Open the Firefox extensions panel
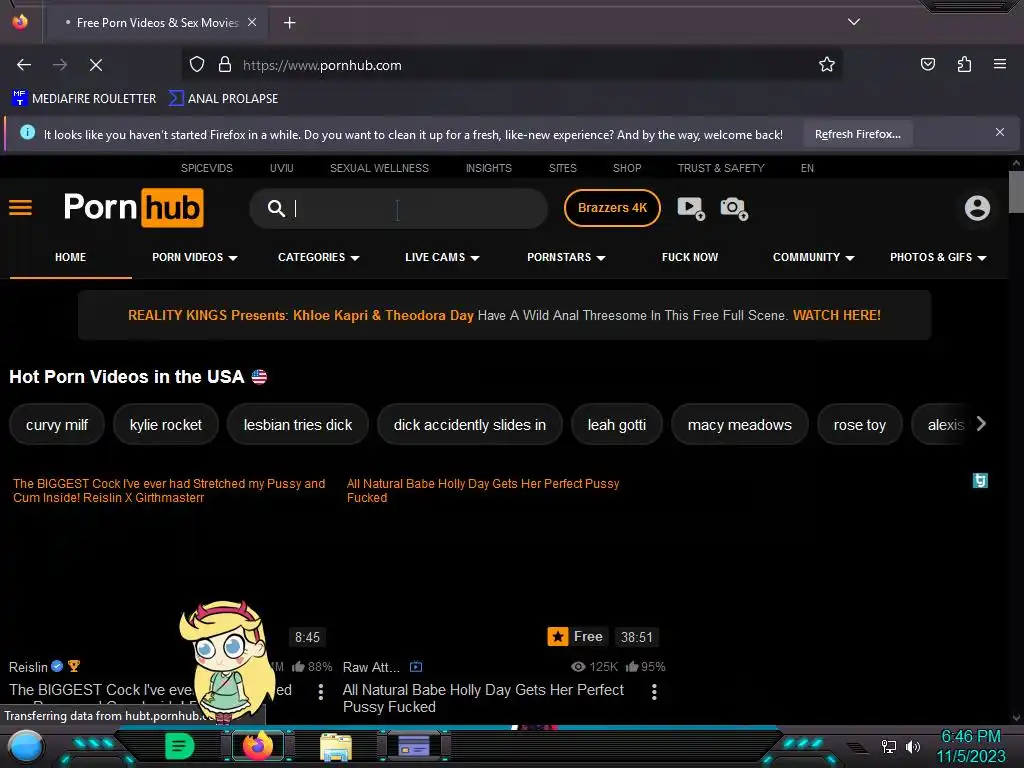The width and height of the screenshot is (1024, 768). click(x=964, y=64)
